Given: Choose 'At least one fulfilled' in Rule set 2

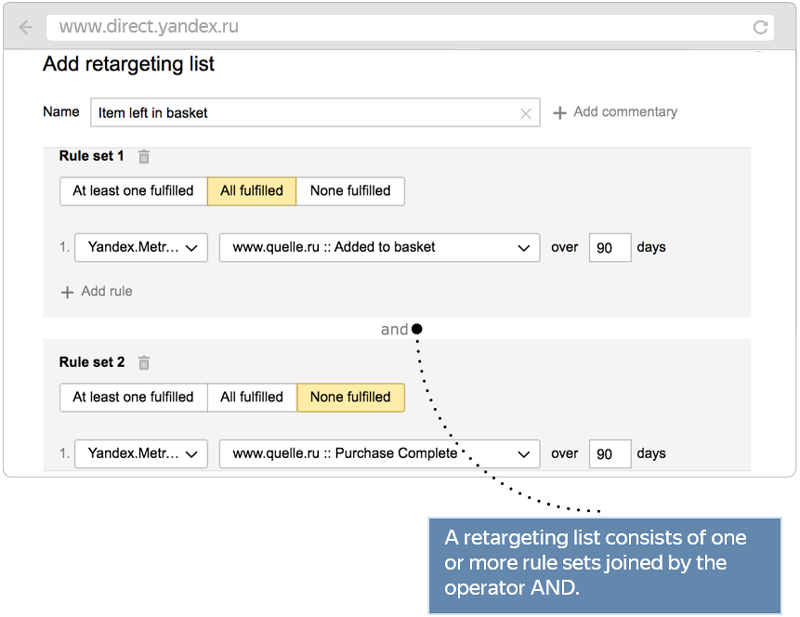Looking at the screenshot, I should (133, 397).
